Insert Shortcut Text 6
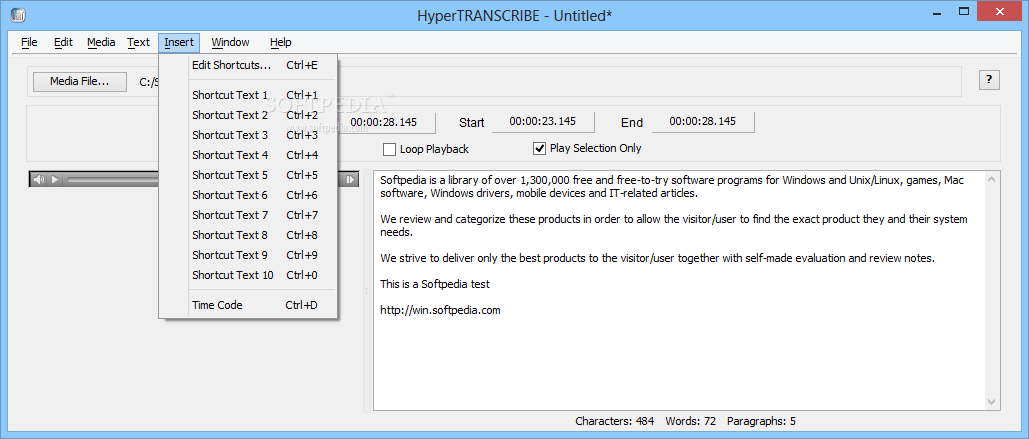 pos(248,195)
